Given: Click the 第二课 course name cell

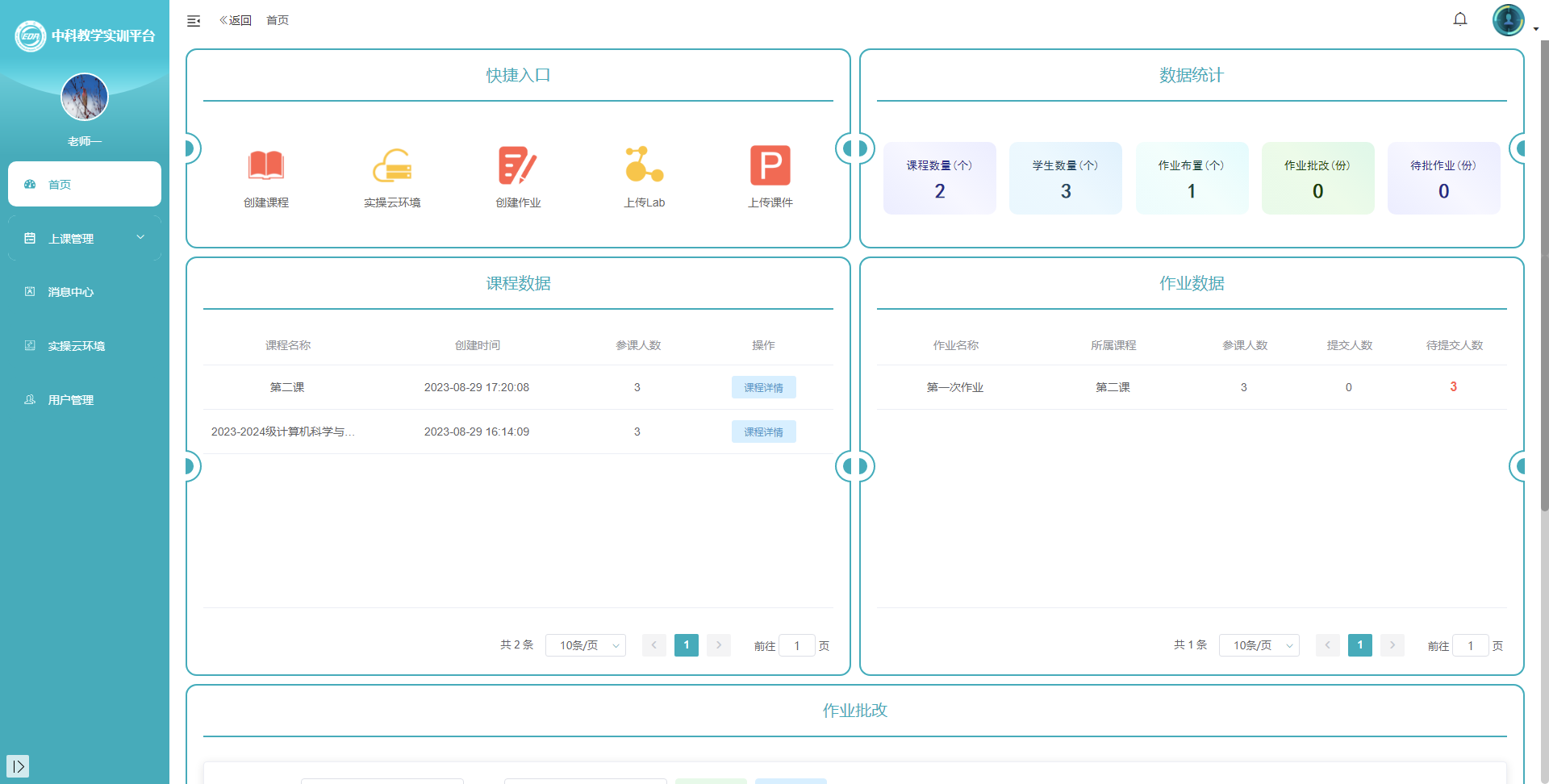Looking at the screenshot, I should (287, 387).
